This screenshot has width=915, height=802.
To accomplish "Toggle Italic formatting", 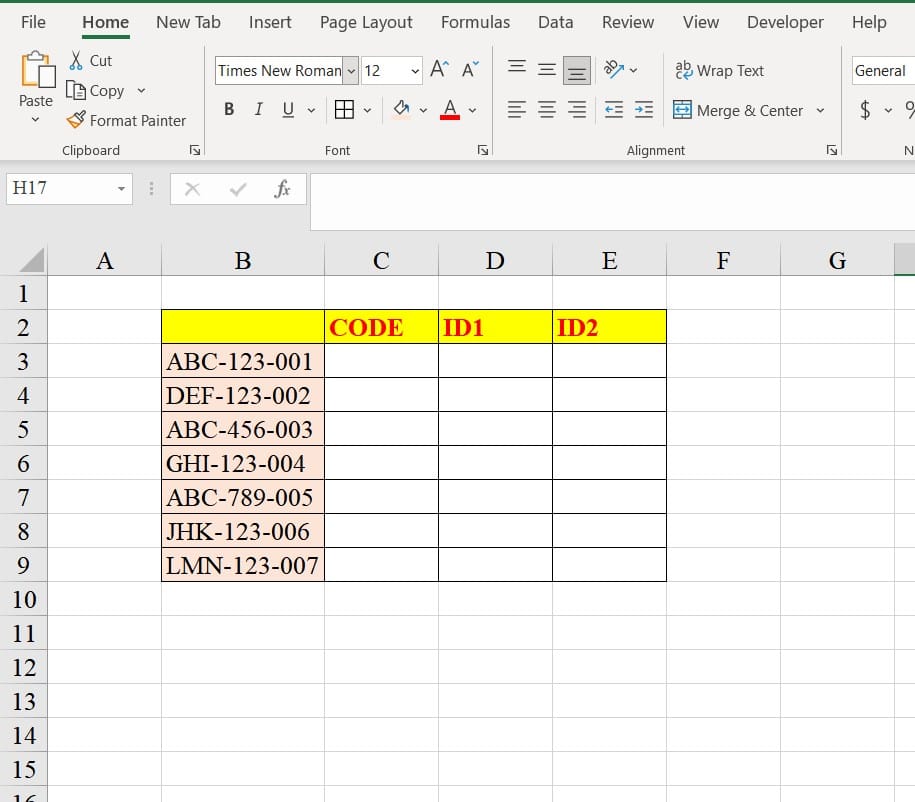I will pos(259,110).
